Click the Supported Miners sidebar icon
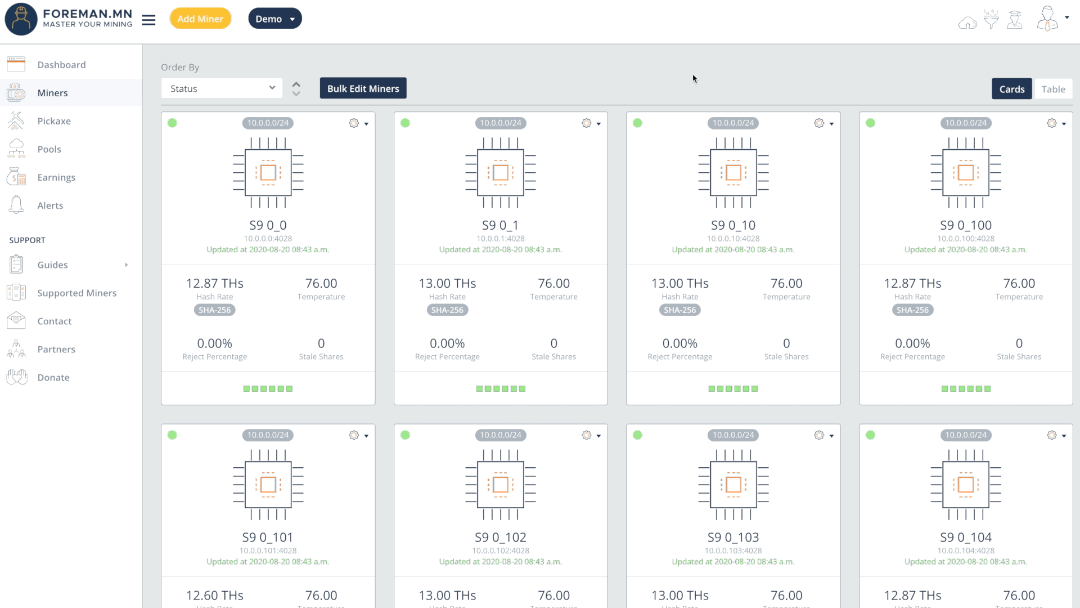 (16, 293)
